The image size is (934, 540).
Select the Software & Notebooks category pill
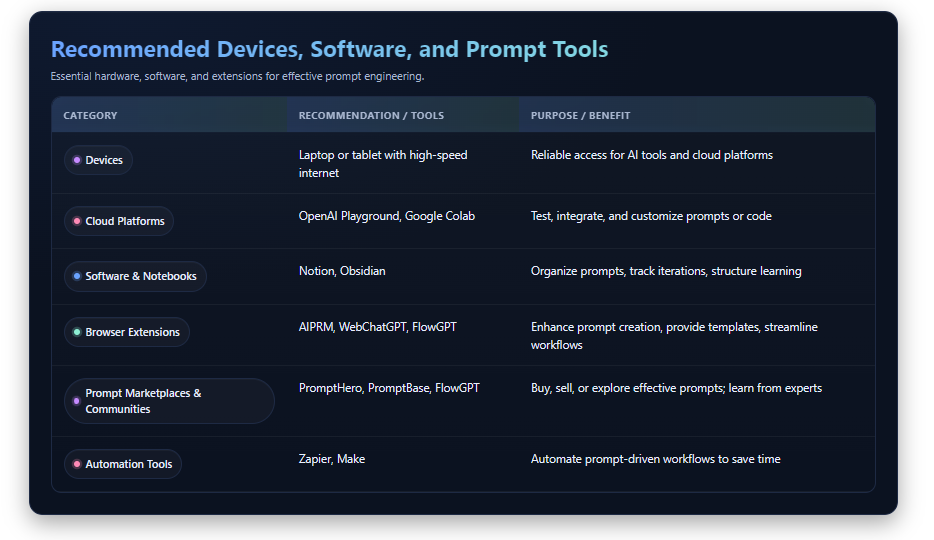[135, 276]
